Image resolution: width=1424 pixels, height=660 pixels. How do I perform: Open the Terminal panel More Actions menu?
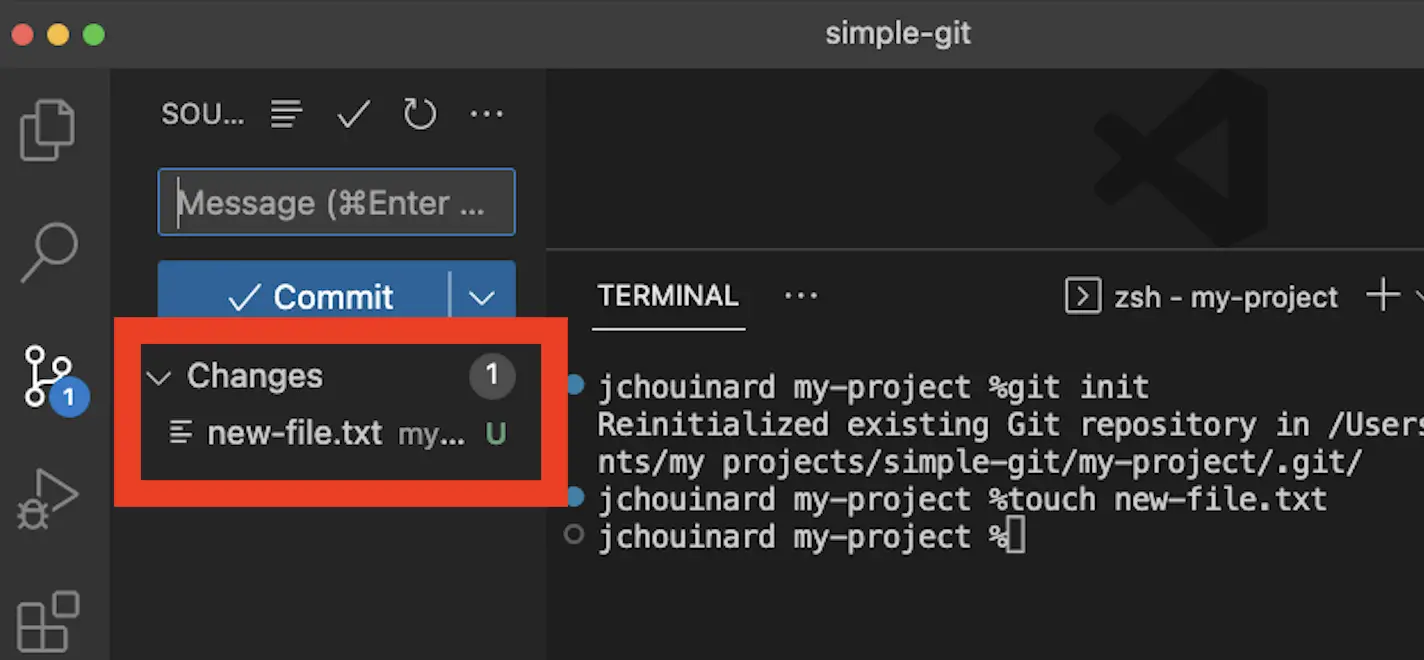point(801,294)
